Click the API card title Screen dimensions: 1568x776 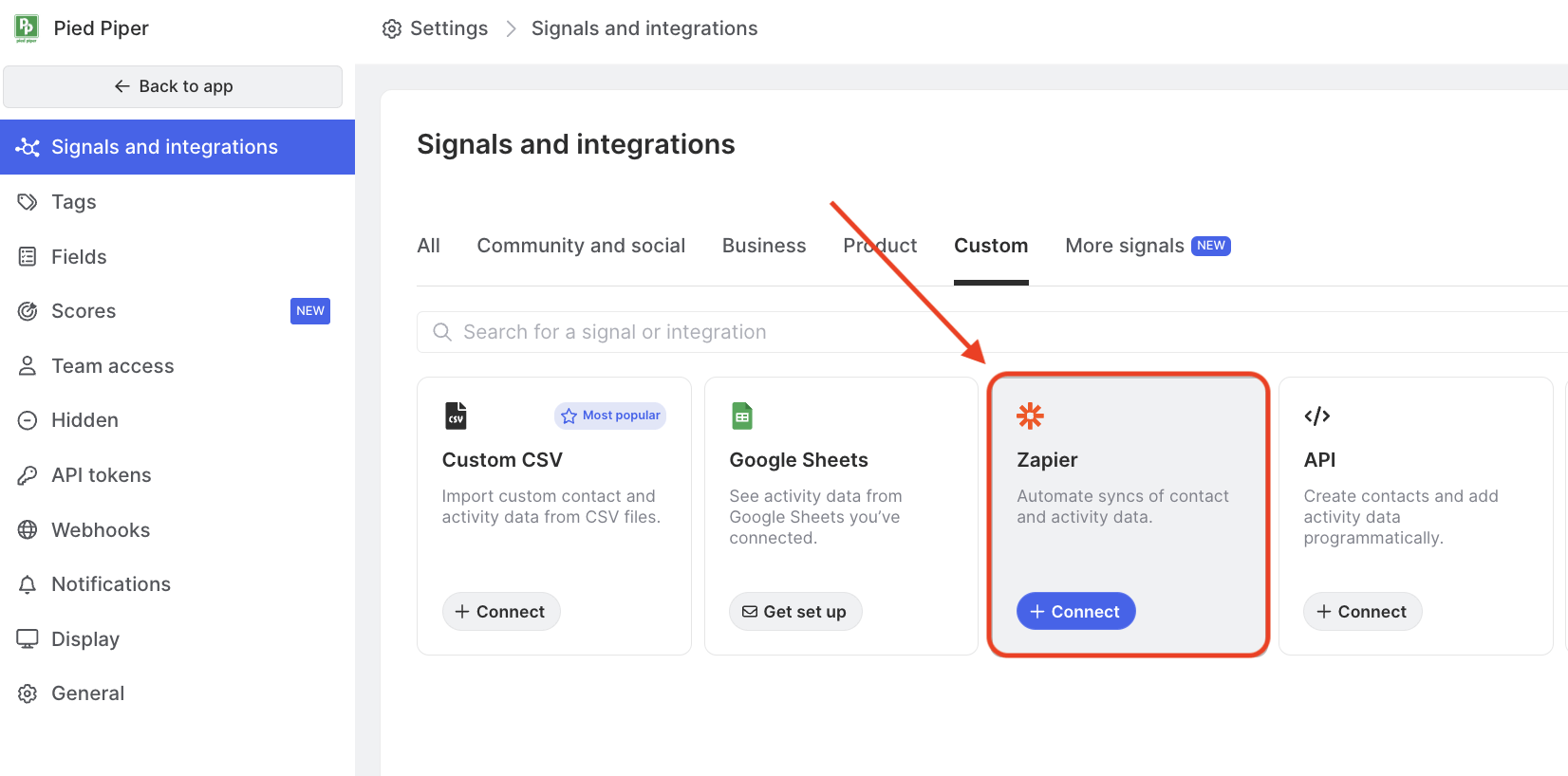[1319, 460]
